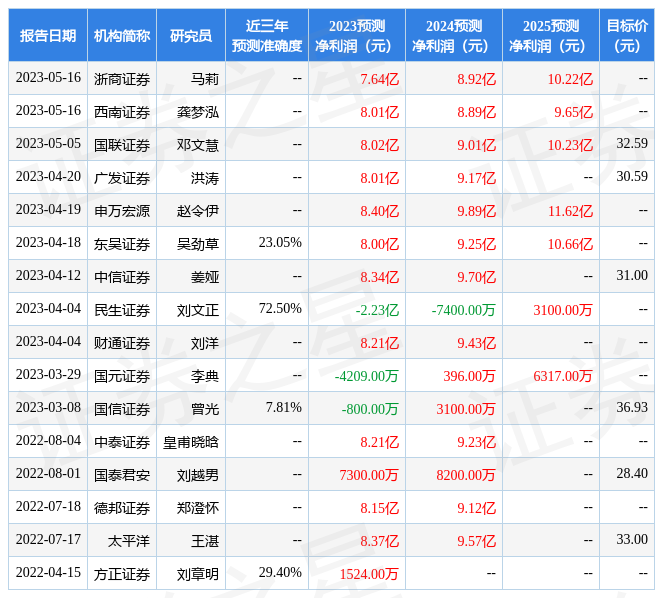Click the 2024预测净利润 column header
This screenshot has height=598, width=655.
pyautogui.click(x=454, y=35)
